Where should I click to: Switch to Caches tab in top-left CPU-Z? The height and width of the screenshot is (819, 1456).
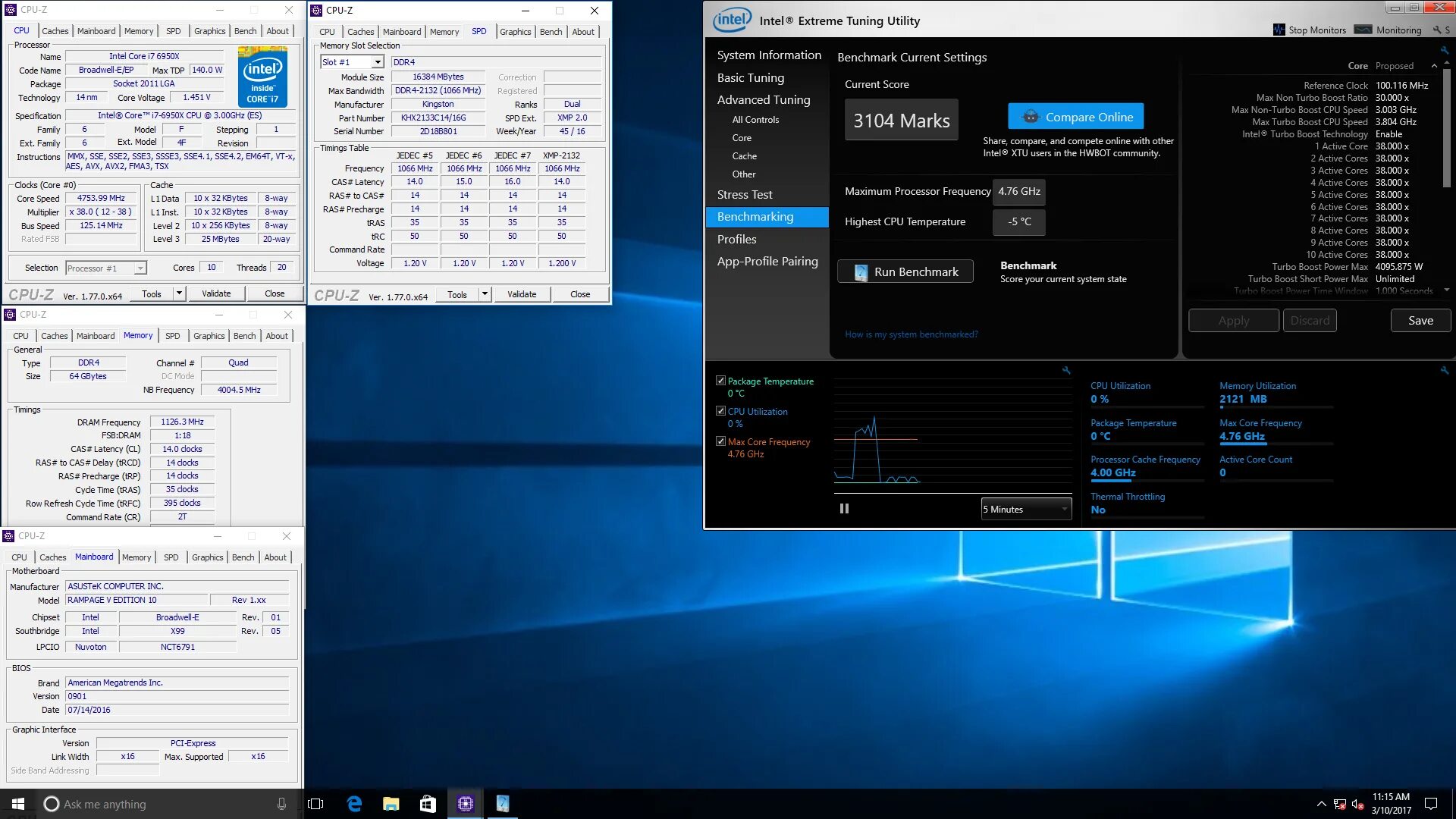click(x=55, y=31)
